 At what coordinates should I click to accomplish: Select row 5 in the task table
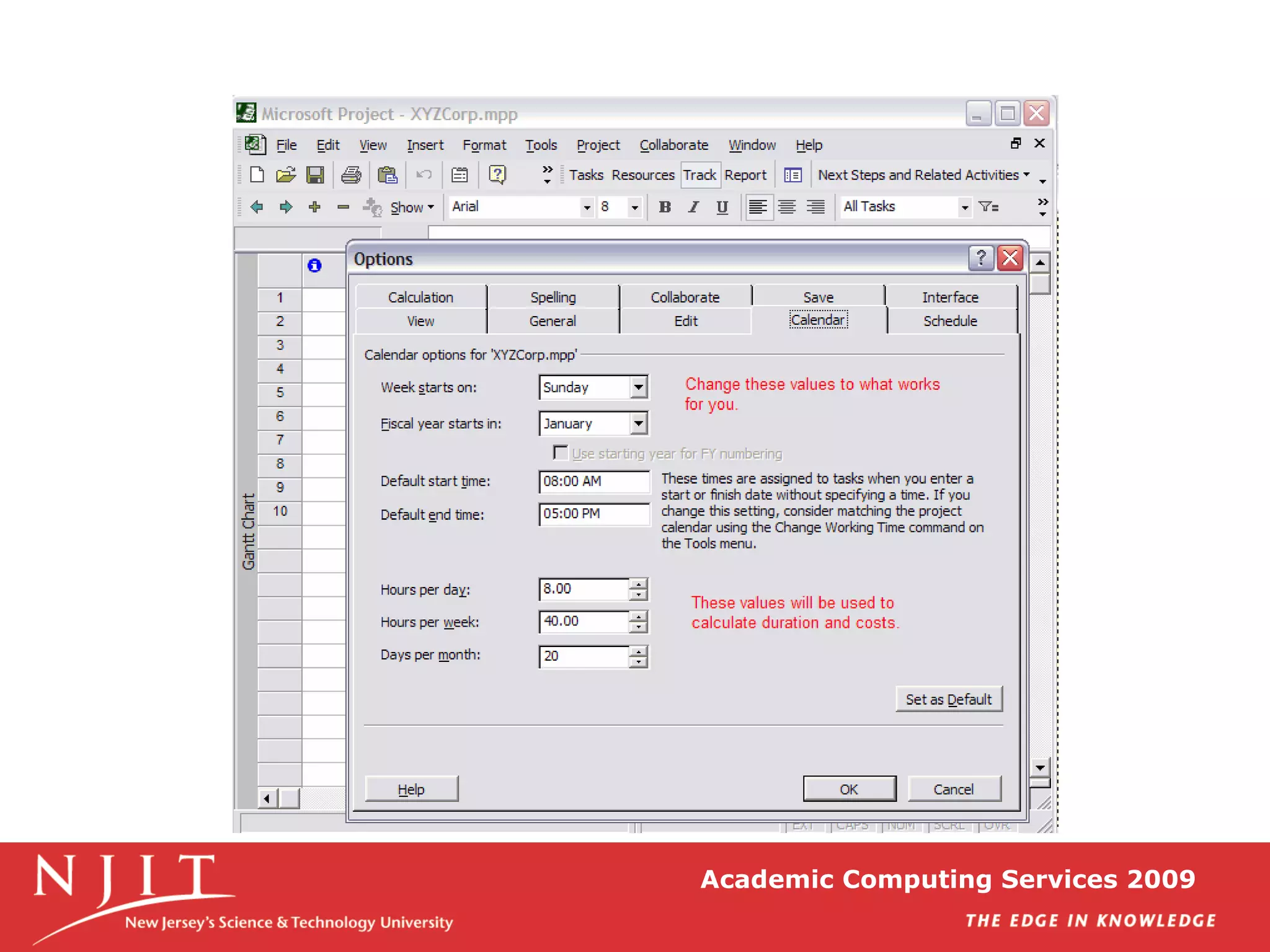(x=280, y=392)
